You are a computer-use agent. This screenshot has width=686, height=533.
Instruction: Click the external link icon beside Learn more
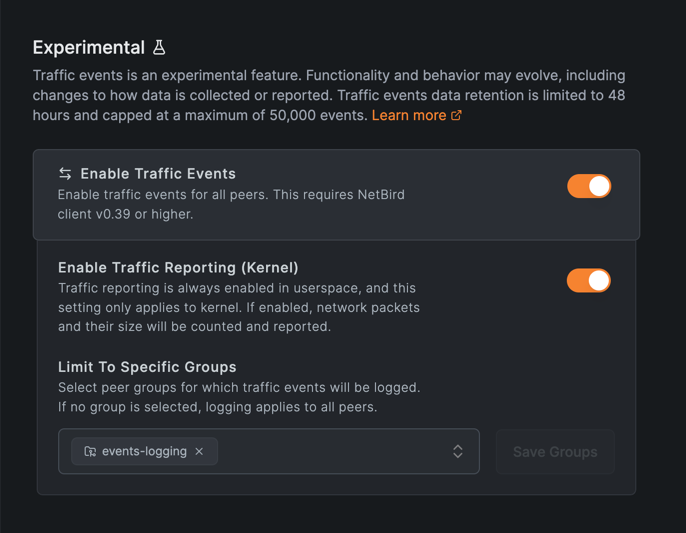coord(456,115)
